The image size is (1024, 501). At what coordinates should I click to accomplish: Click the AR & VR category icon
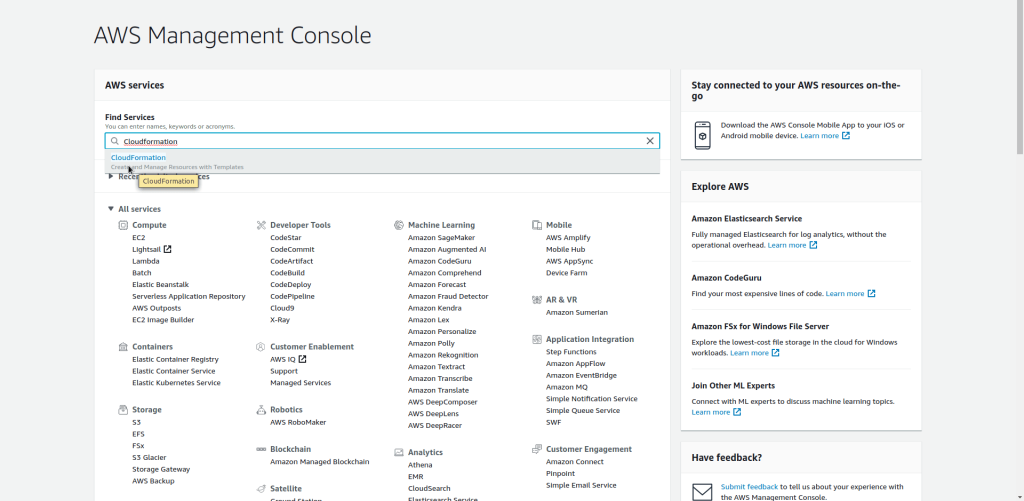537,300
